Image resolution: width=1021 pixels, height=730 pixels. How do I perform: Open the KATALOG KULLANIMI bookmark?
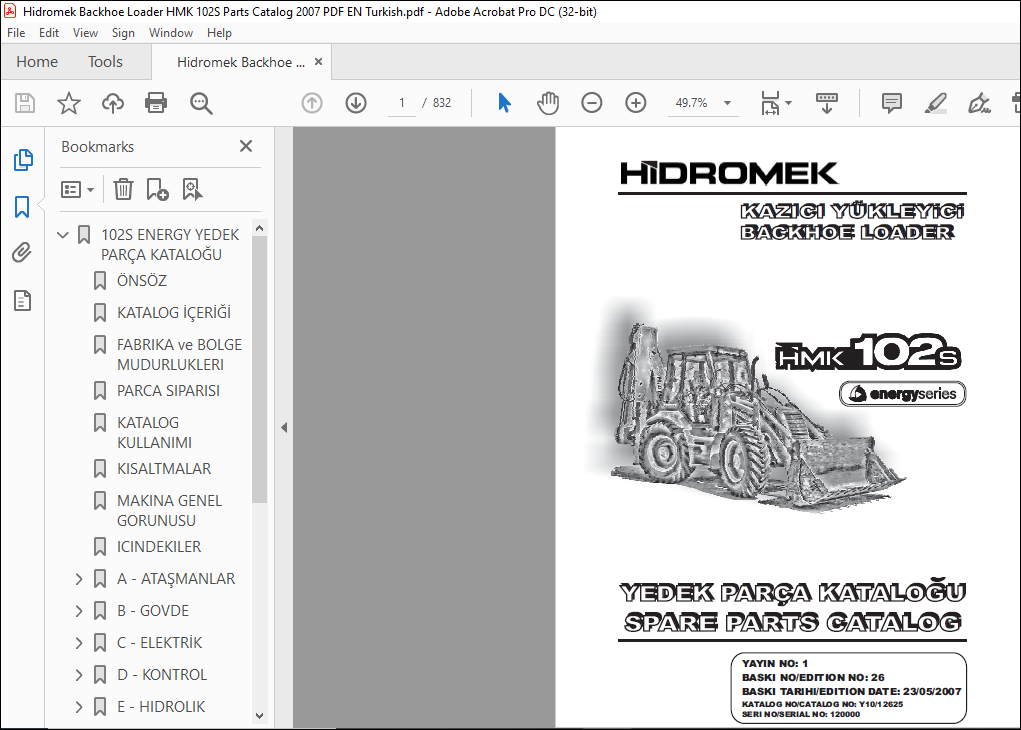[x=154, y=432]
